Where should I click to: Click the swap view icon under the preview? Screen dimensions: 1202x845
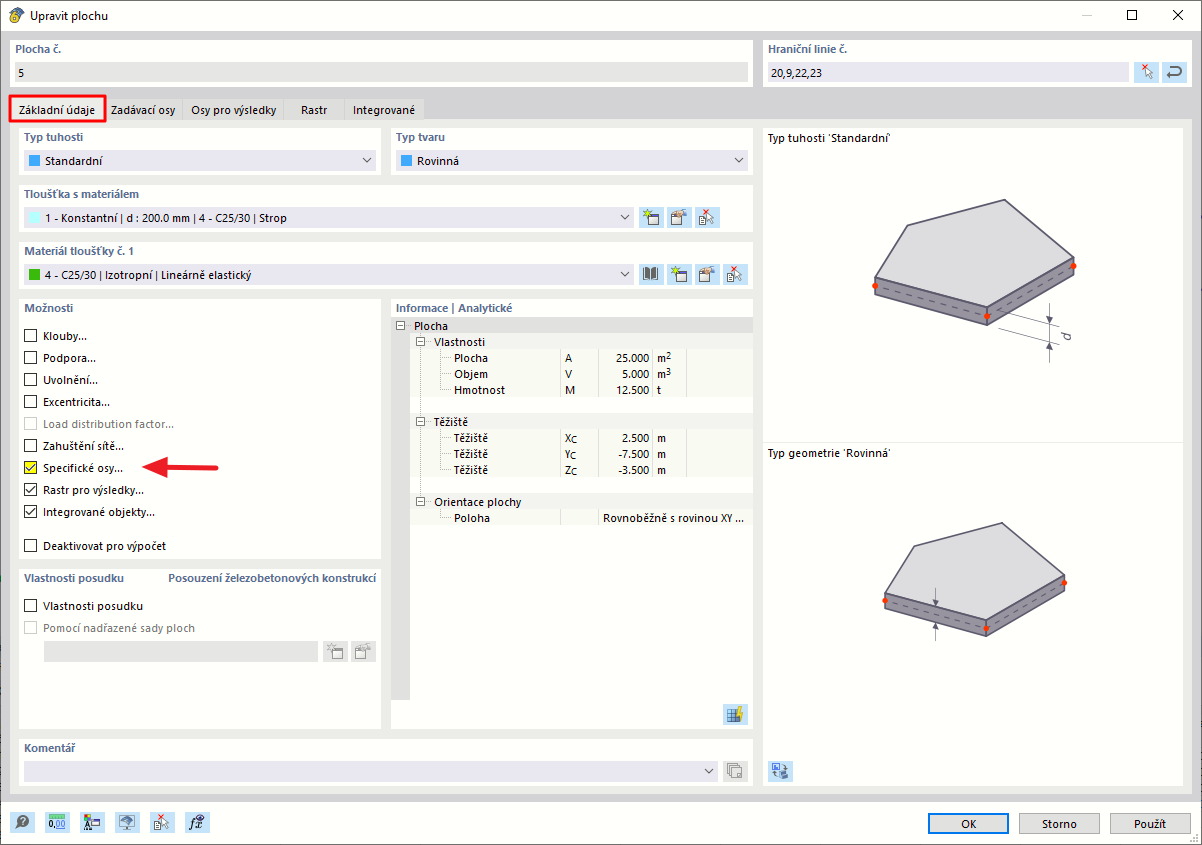(780, 770)
